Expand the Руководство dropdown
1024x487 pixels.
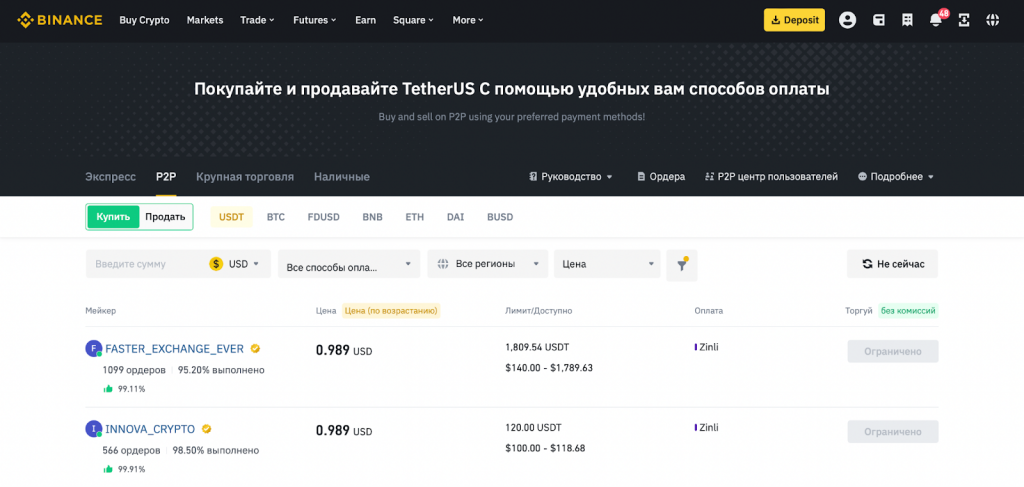pos(571,176)
